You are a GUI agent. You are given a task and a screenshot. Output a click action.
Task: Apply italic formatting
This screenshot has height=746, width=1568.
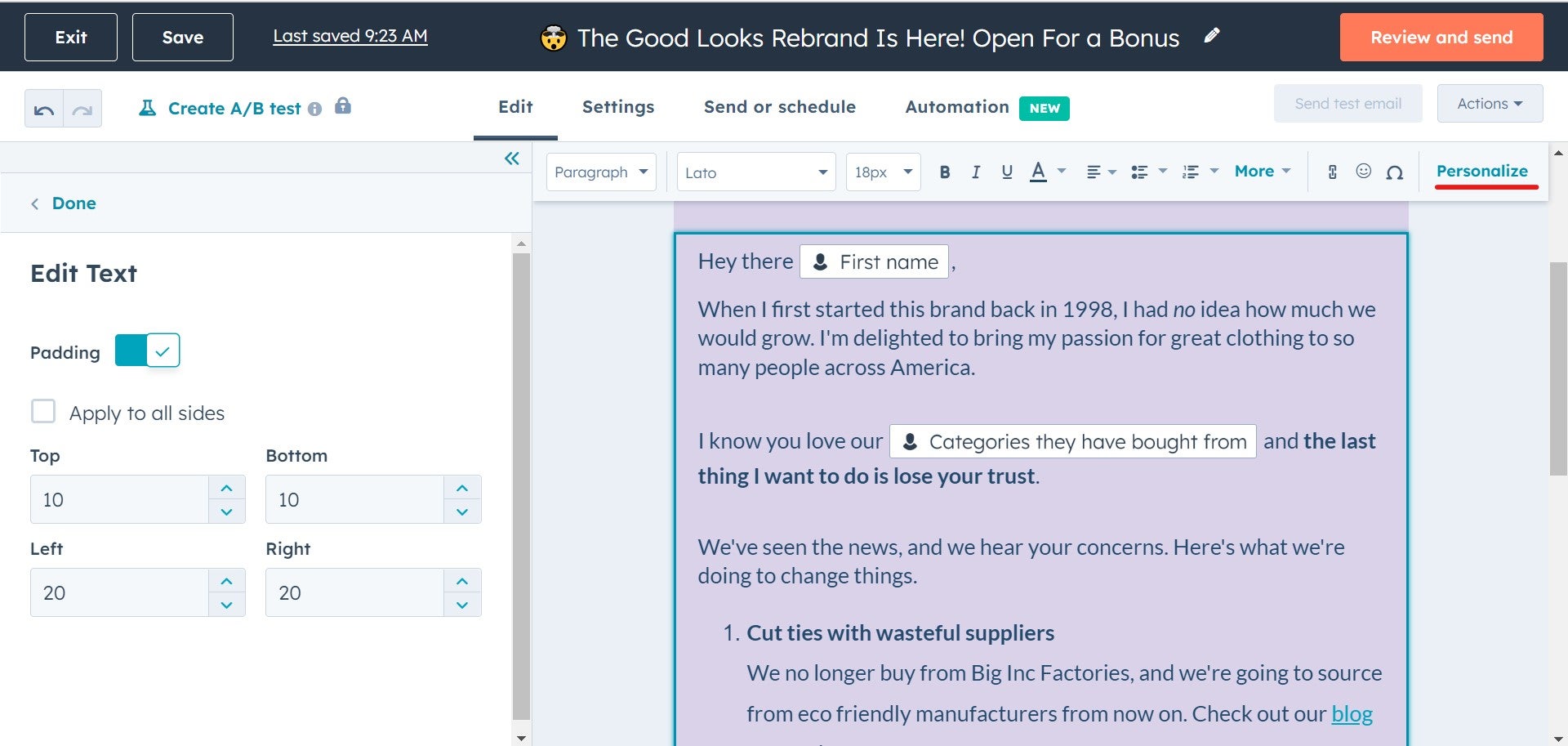(976, 172)
